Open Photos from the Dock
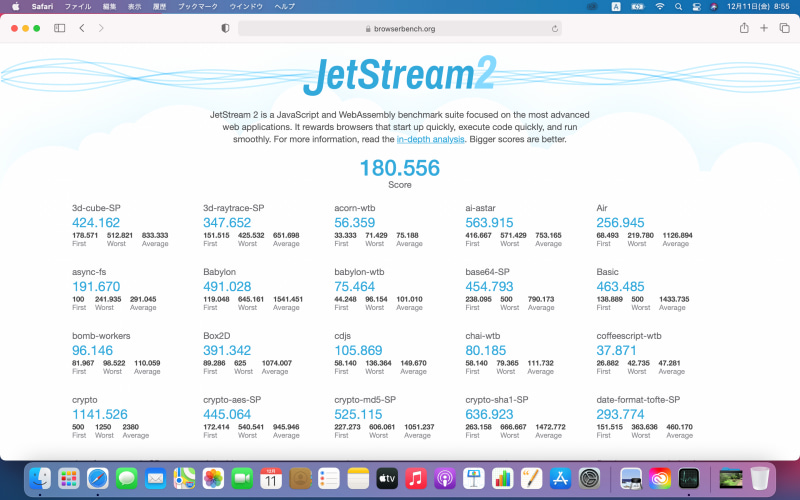Viewport: 800px width, 500px height. pyautogui.click(x=213, y=479)
